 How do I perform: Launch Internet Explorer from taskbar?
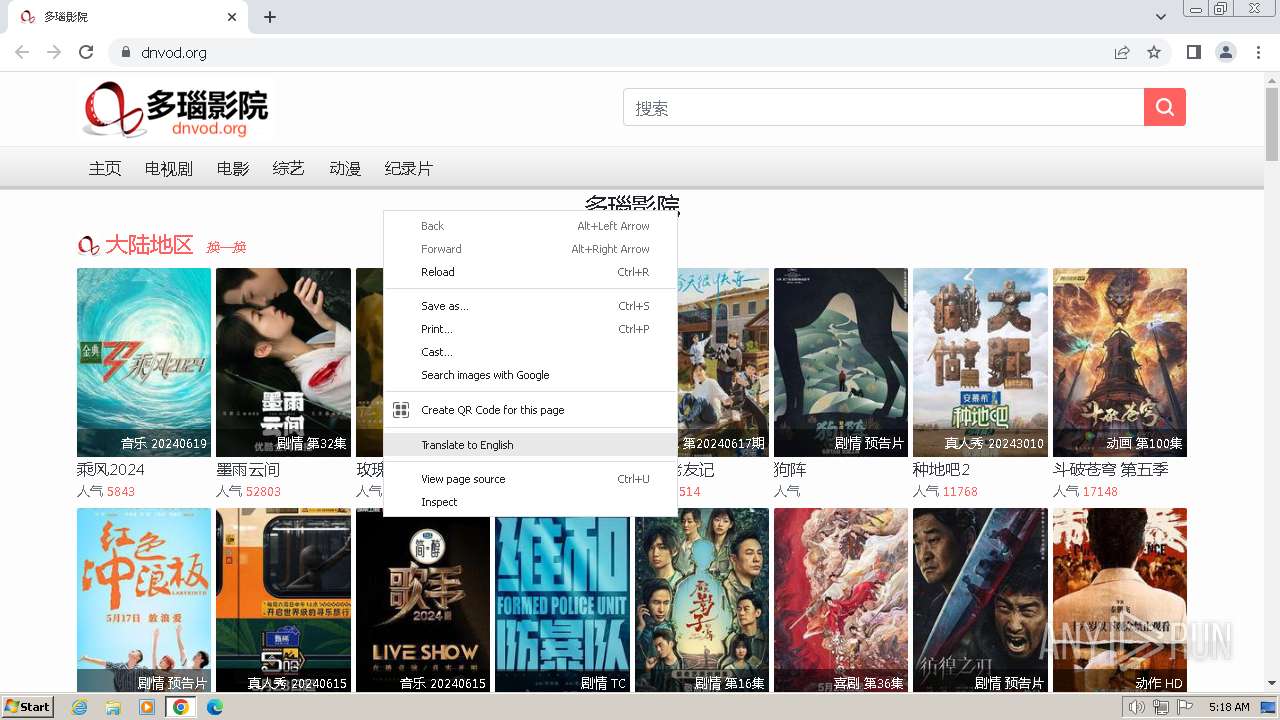pyautogui.click(x=80, y=707)
